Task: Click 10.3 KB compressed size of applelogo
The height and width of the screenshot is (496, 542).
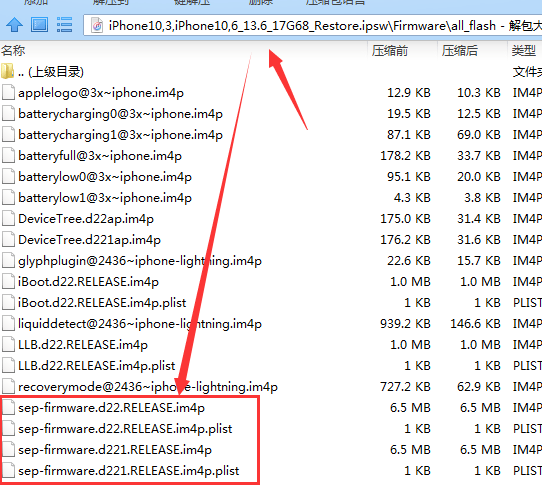Action: pos(479,93)
